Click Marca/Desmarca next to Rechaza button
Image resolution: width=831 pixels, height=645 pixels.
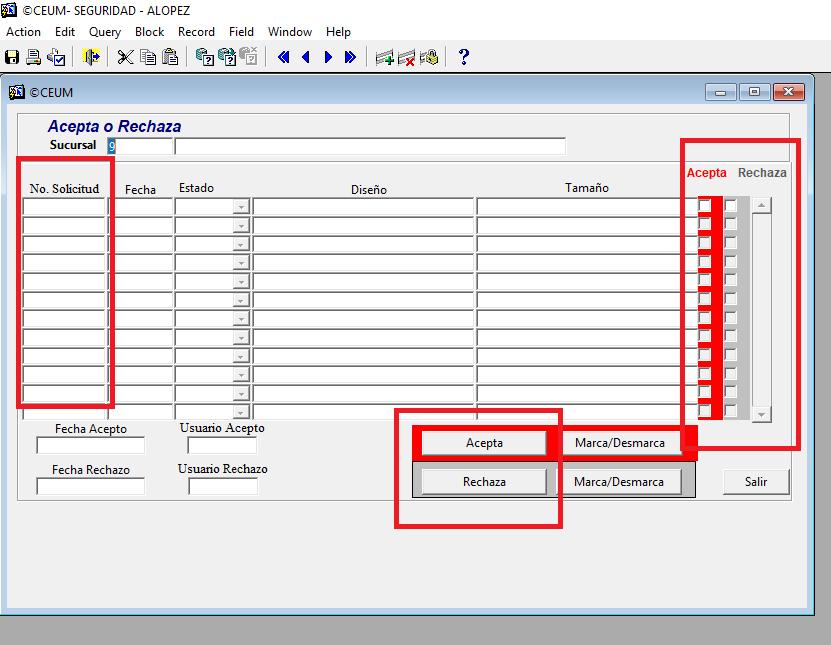[x=619, y=482]
